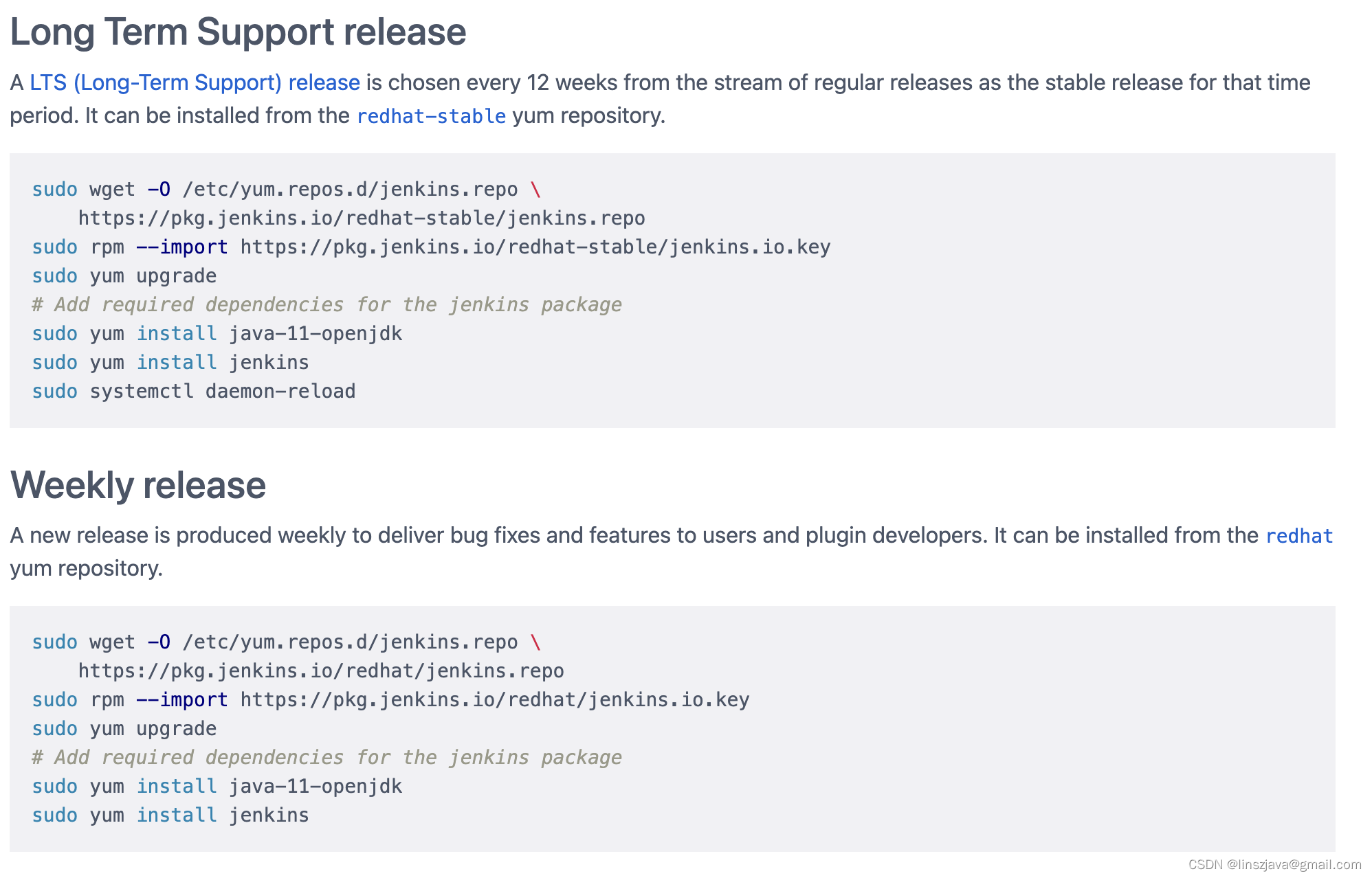Click the Weekly release heading
Viewport: 1372px width, 878px height.
click(x=138, y=485)
